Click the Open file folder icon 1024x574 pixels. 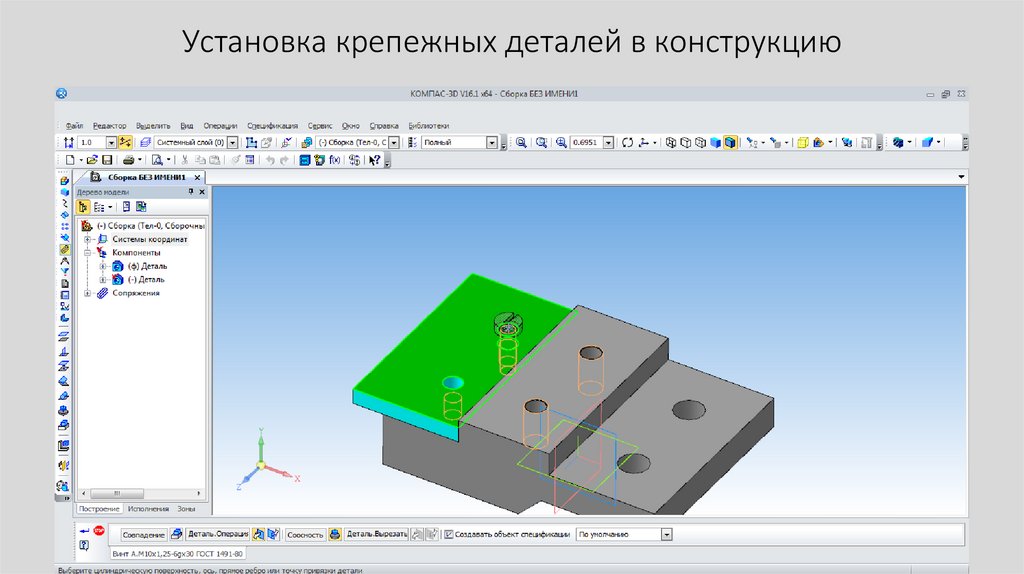point(92,160)
